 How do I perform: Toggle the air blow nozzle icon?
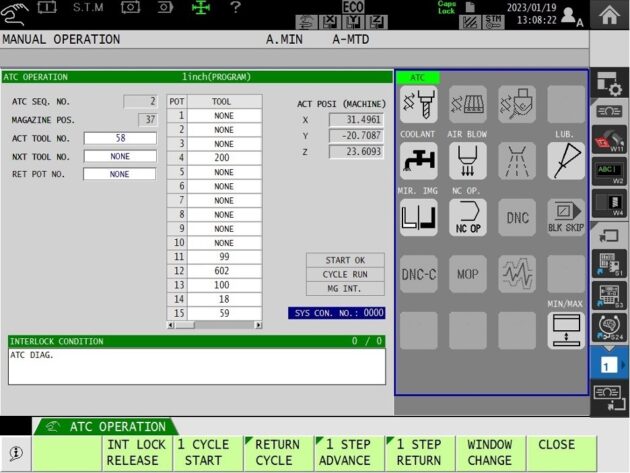468,161
